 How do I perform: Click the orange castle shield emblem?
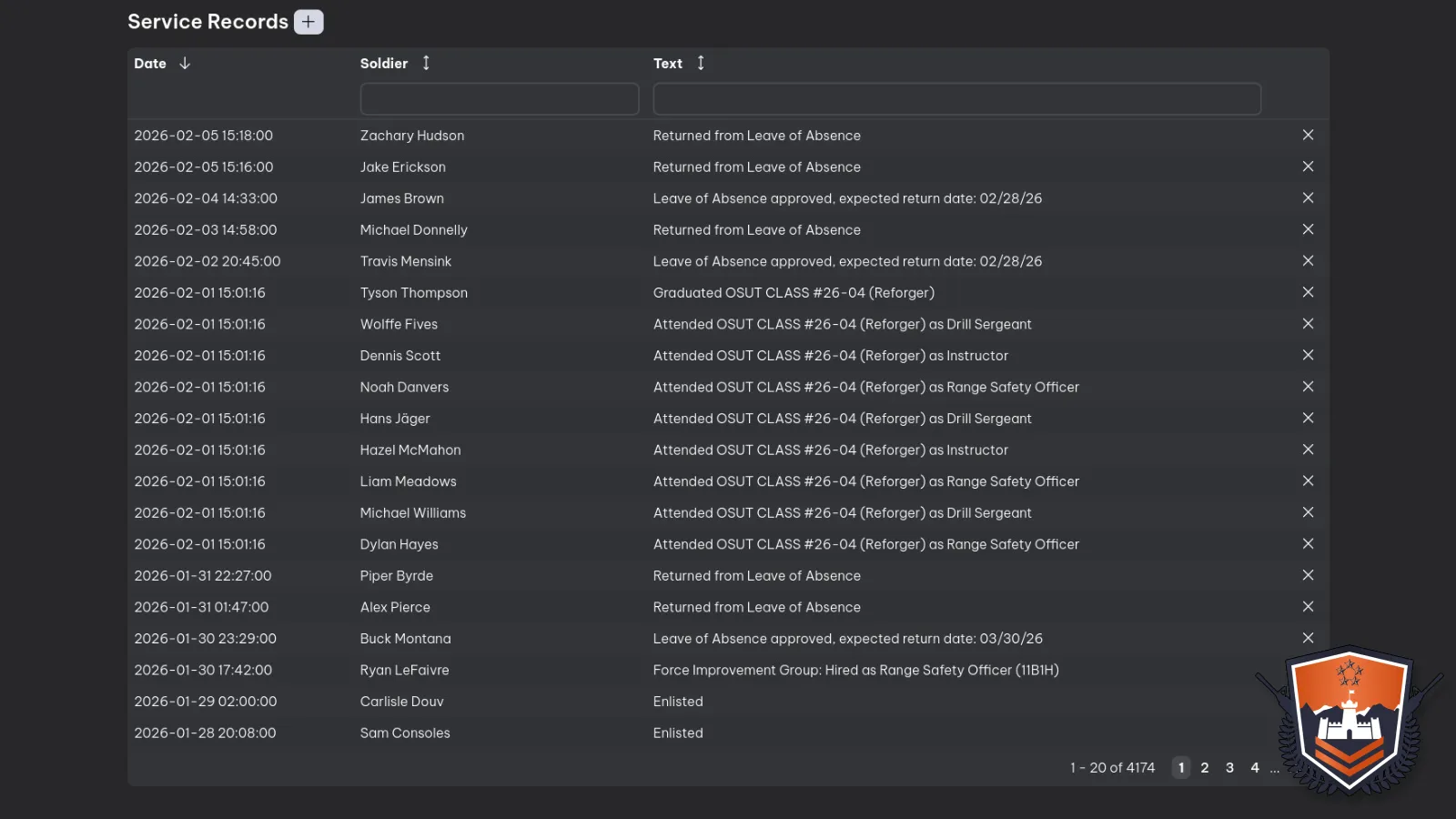1350,719
